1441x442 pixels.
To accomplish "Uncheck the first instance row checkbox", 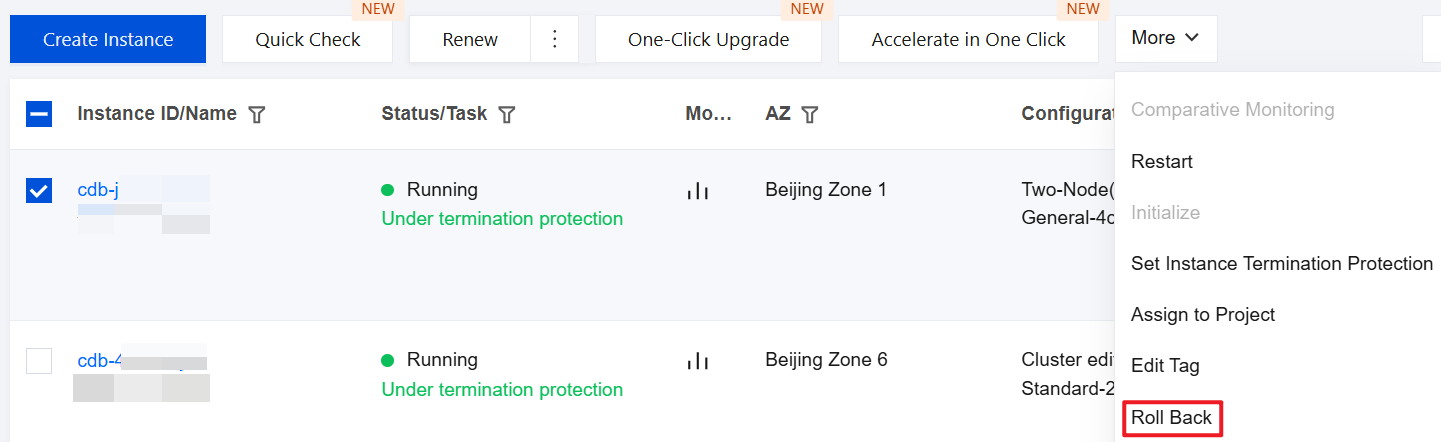I will pos(39,190).
